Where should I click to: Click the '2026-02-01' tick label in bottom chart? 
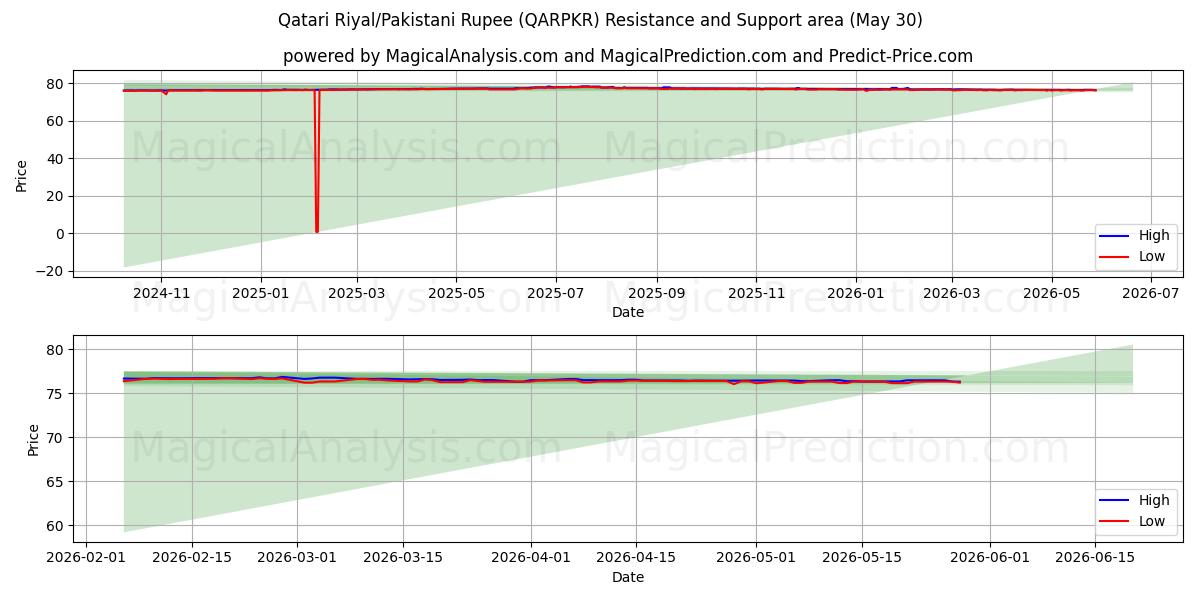coord(86,558)
